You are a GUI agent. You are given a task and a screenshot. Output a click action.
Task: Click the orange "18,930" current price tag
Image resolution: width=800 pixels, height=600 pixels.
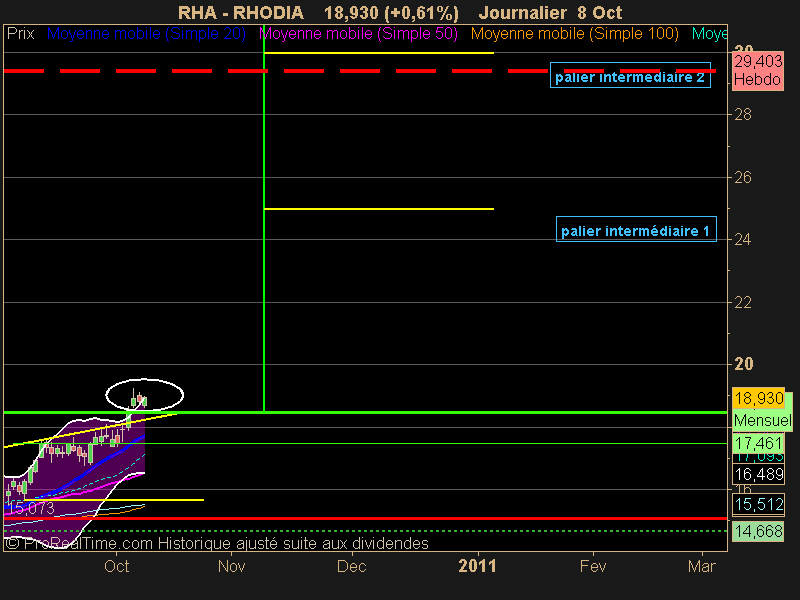point(759,398)
